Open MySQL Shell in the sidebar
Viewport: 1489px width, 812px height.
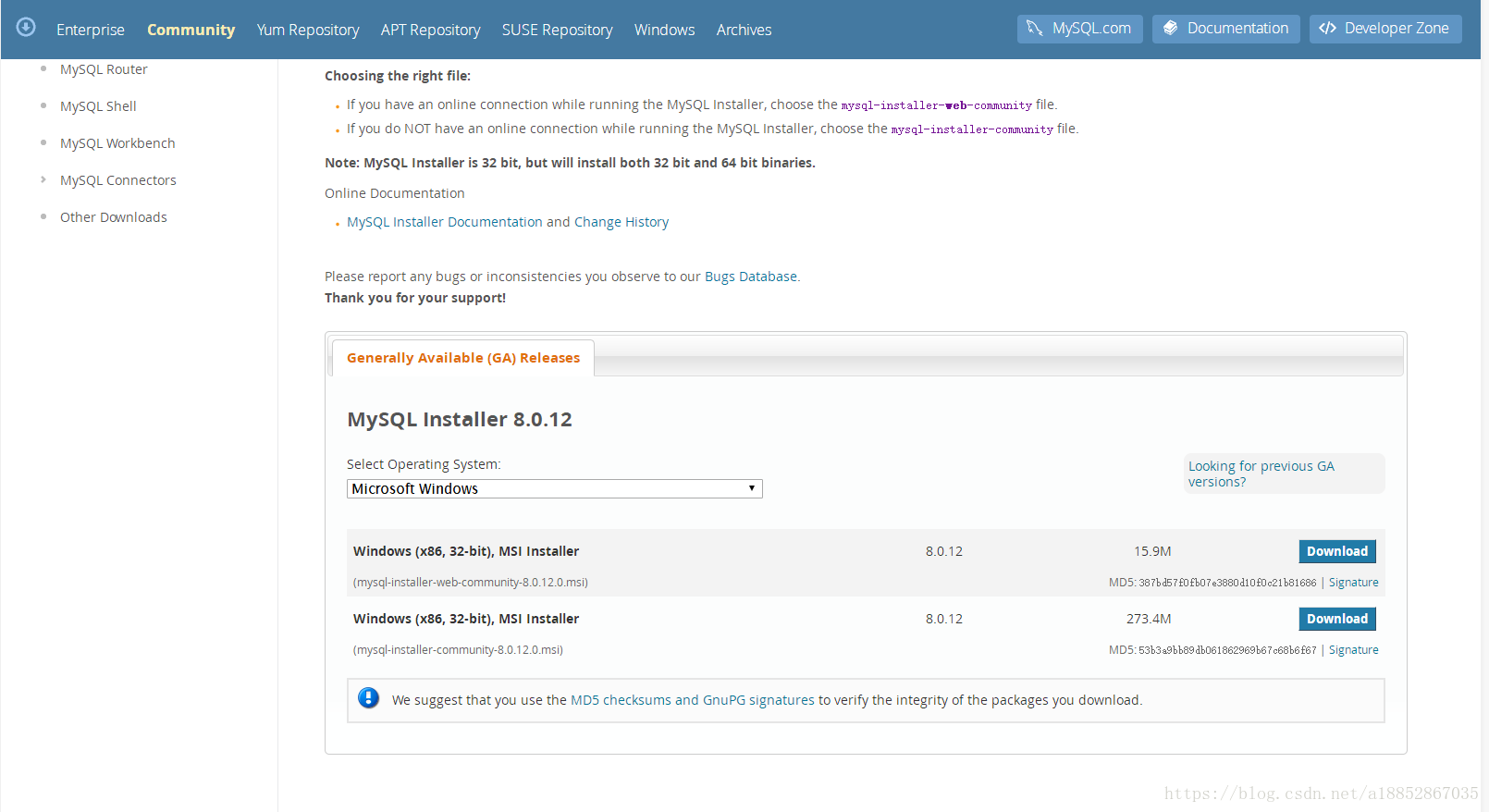(98, 106)
